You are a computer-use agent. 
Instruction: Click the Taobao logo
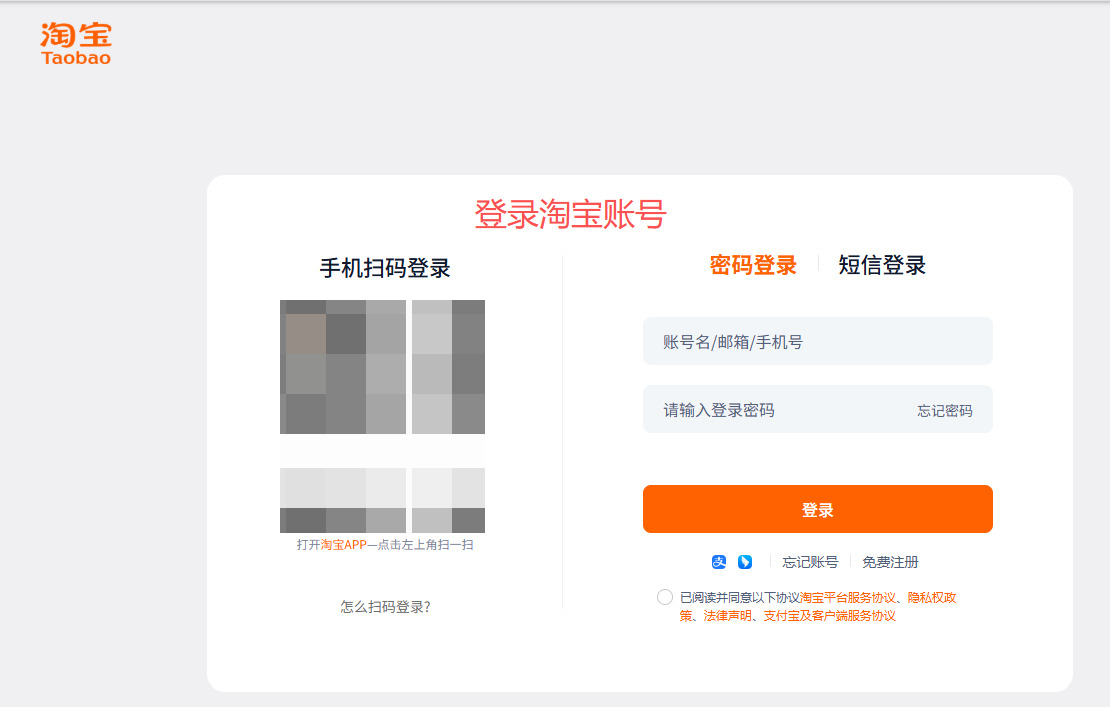[x=76, y=44]
